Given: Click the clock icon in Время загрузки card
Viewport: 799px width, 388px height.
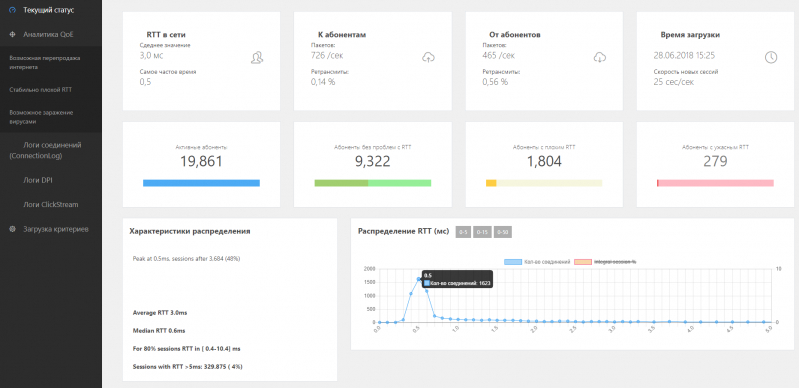Looking at the screenshot, I should (771, 57).
